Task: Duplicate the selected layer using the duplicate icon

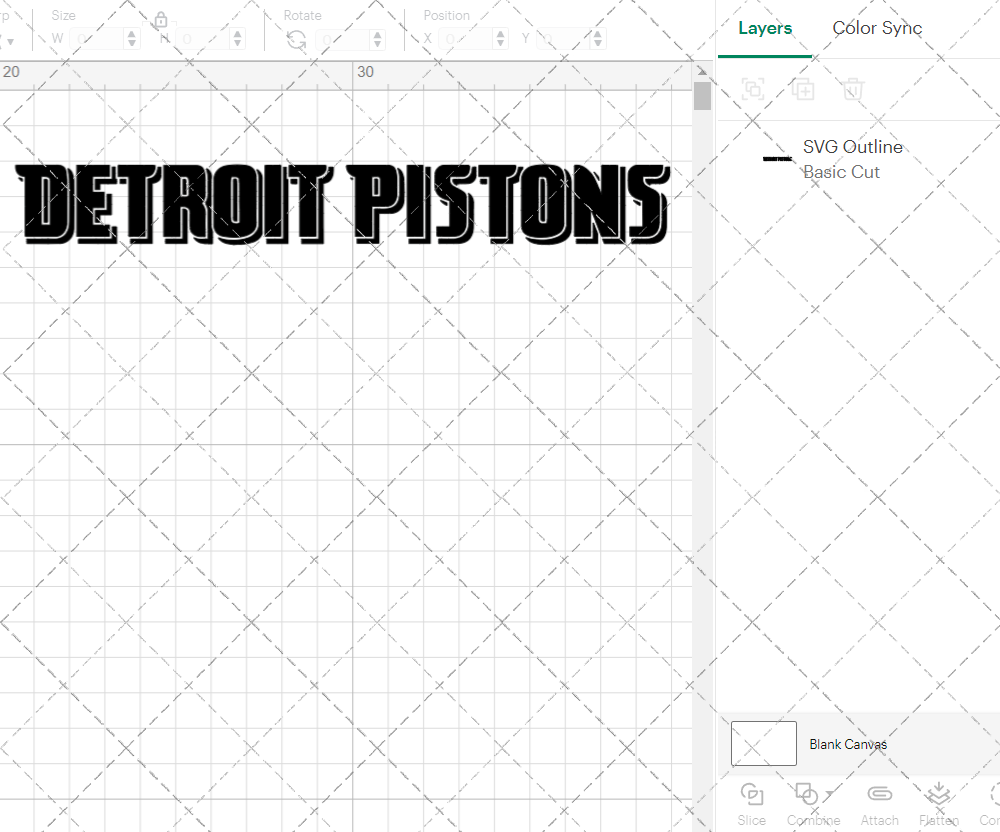Action: pos(803,89)
